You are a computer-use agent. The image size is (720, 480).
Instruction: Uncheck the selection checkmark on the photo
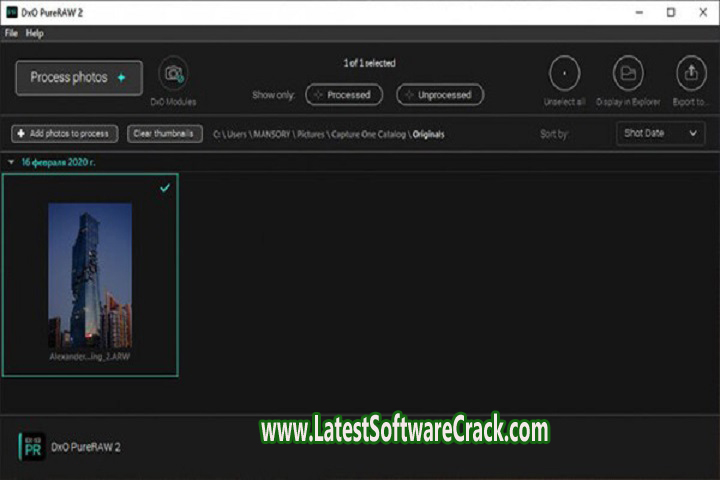pos(165,187)
